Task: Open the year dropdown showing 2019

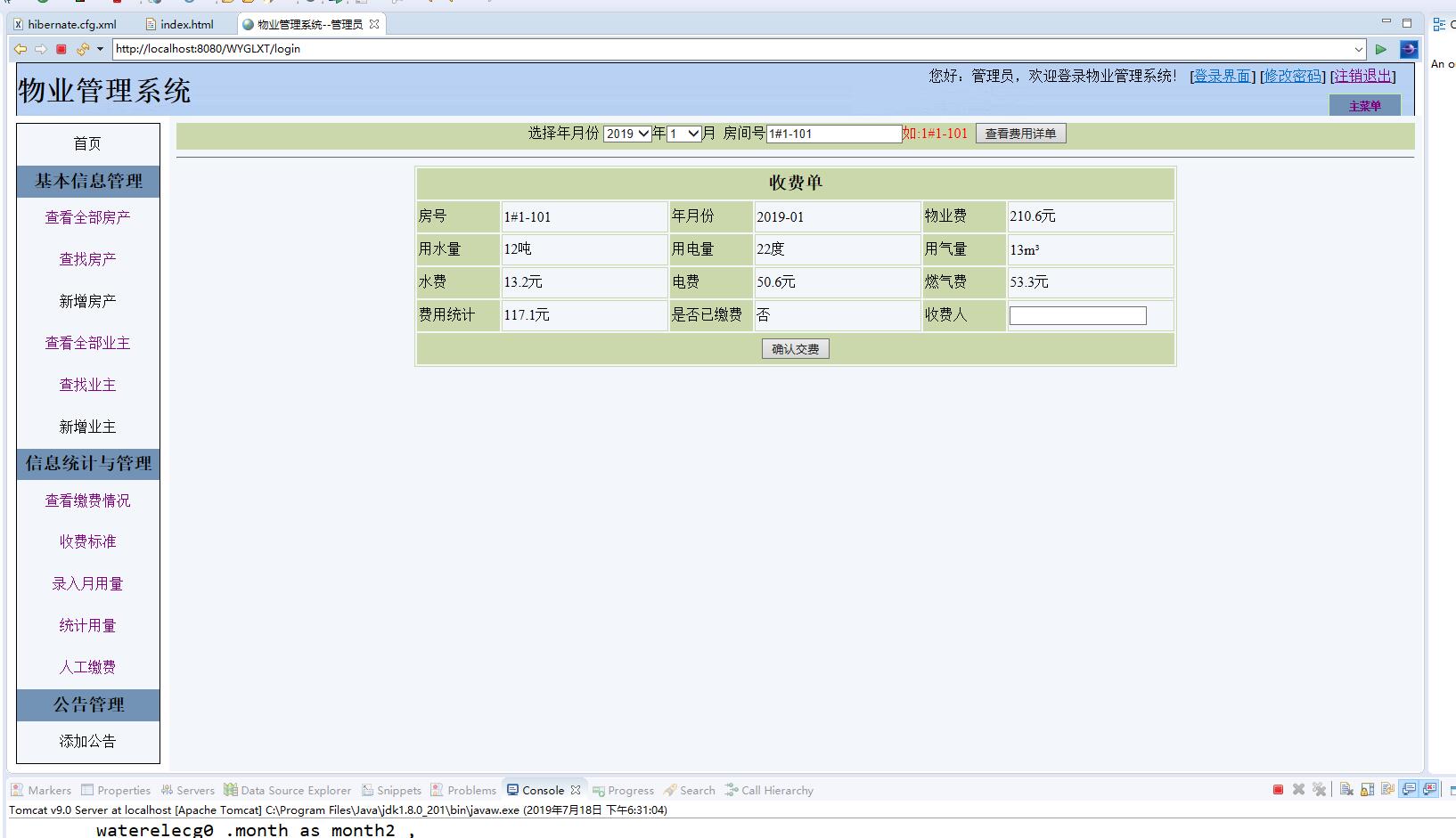Action: pos(626,134)
